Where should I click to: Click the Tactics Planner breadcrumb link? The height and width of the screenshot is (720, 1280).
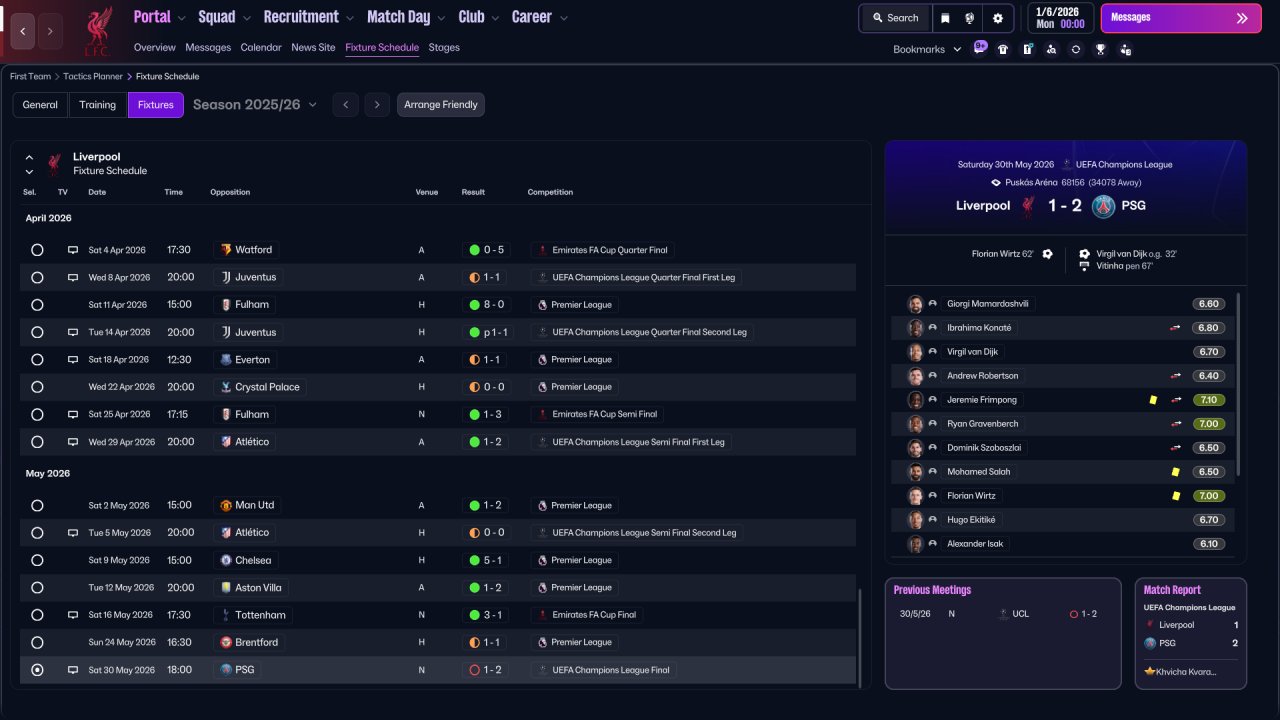point(95,76)
